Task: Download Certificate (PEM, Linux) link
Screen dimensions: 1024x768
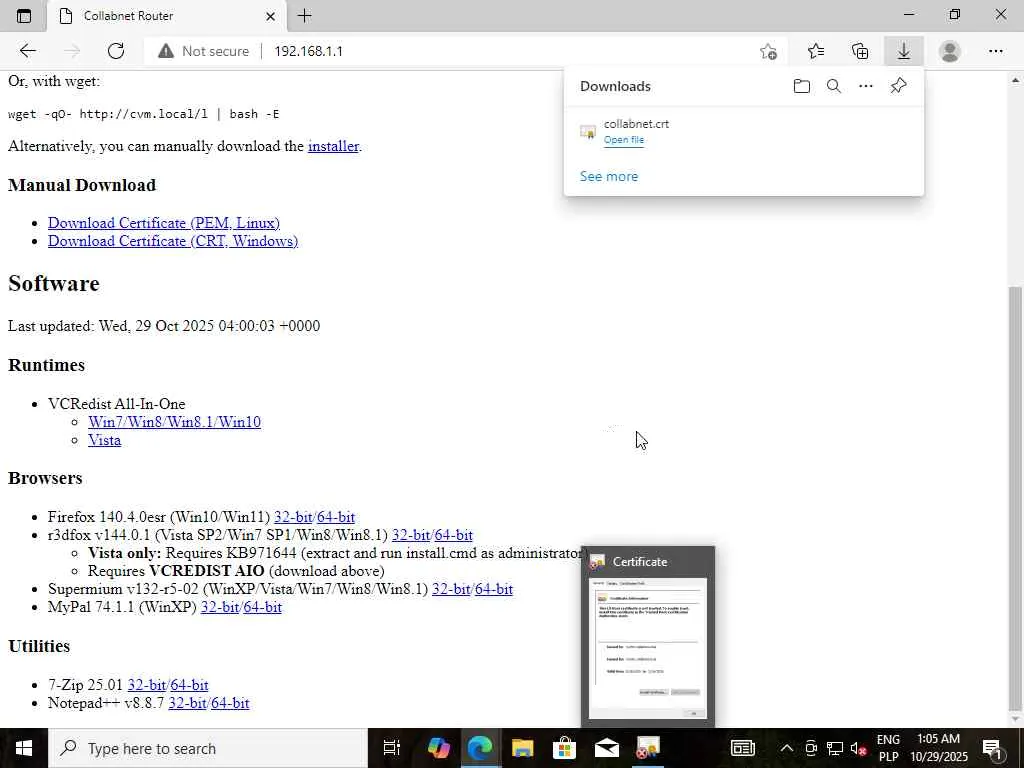Action: [164, 223]
